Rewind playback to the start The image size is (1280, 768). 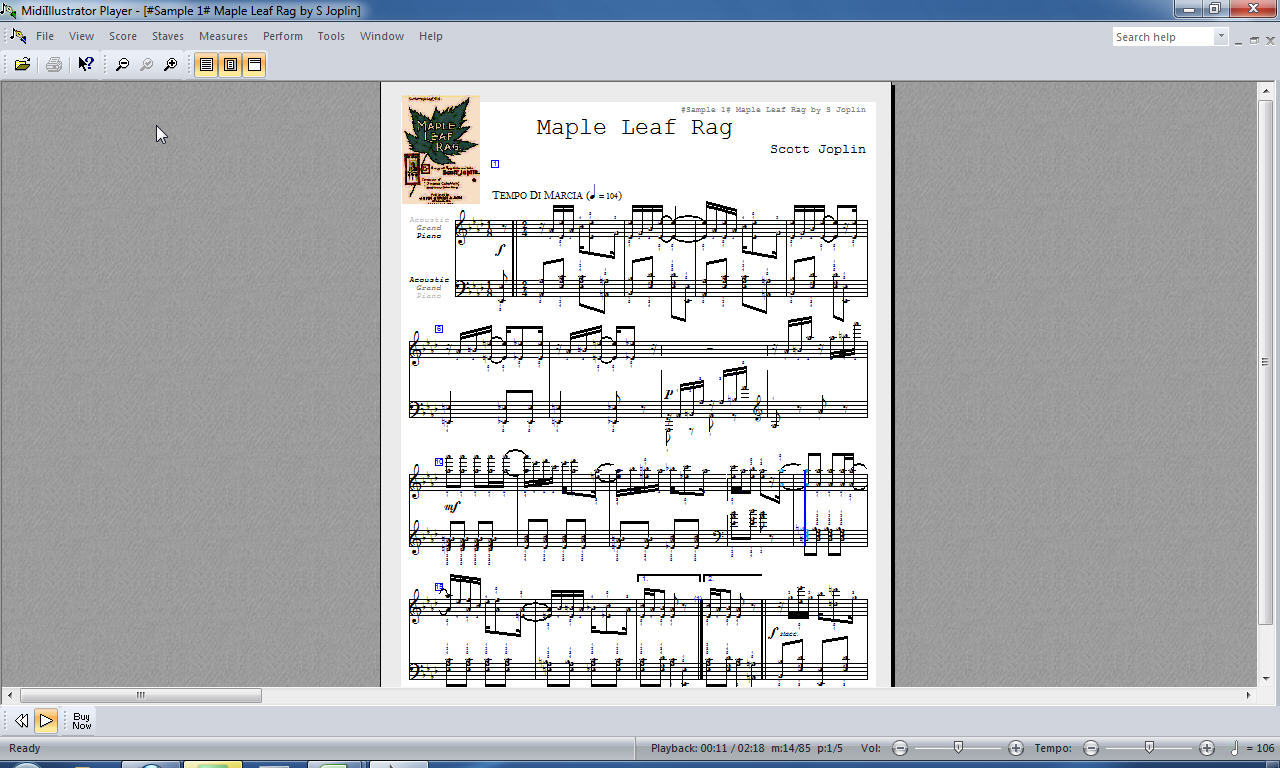(x=21, y=720)
